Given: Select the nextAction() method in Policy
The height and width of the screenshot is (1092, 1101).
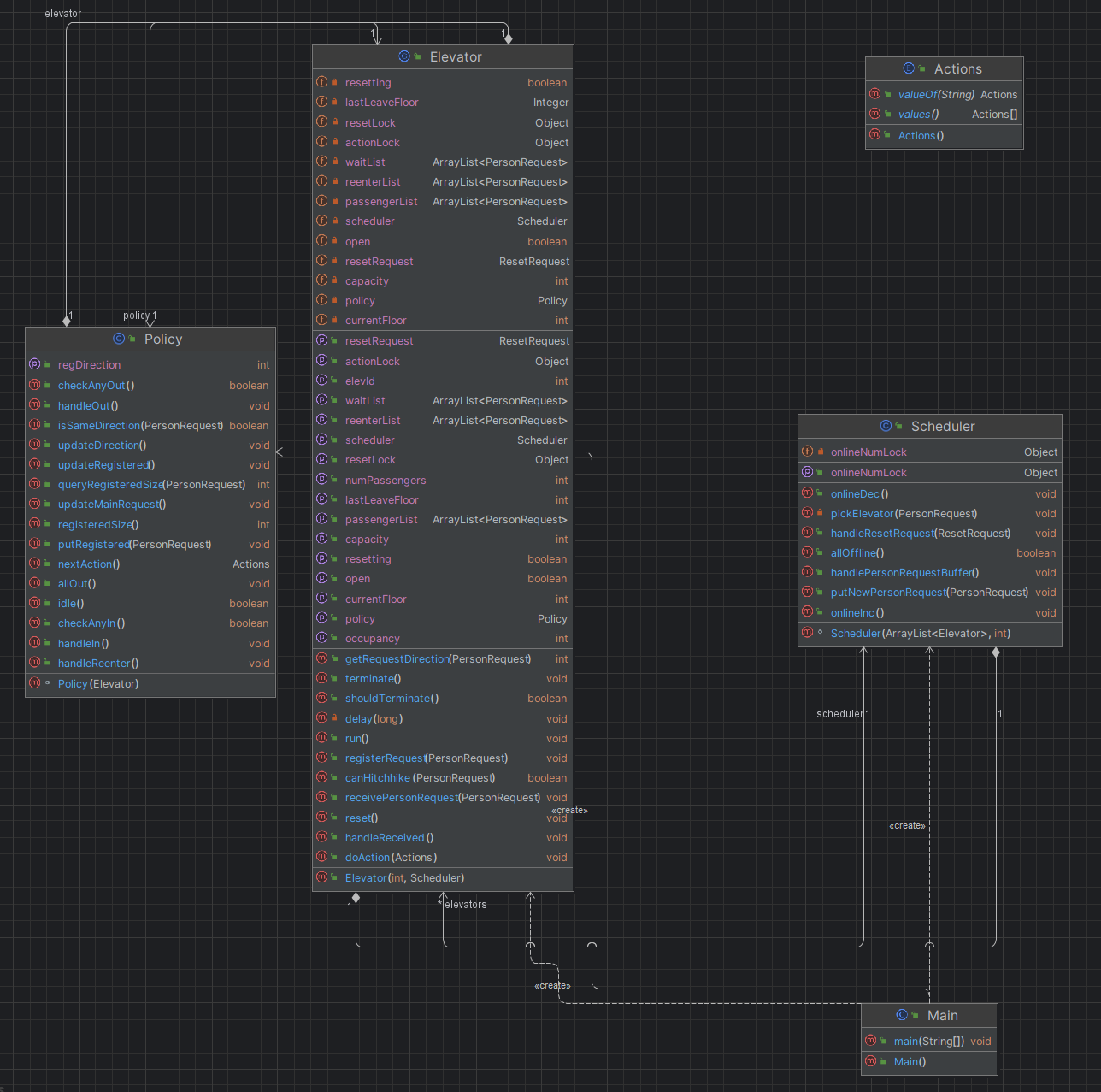Looking at the screenshot, I should (x=150, y=564).
